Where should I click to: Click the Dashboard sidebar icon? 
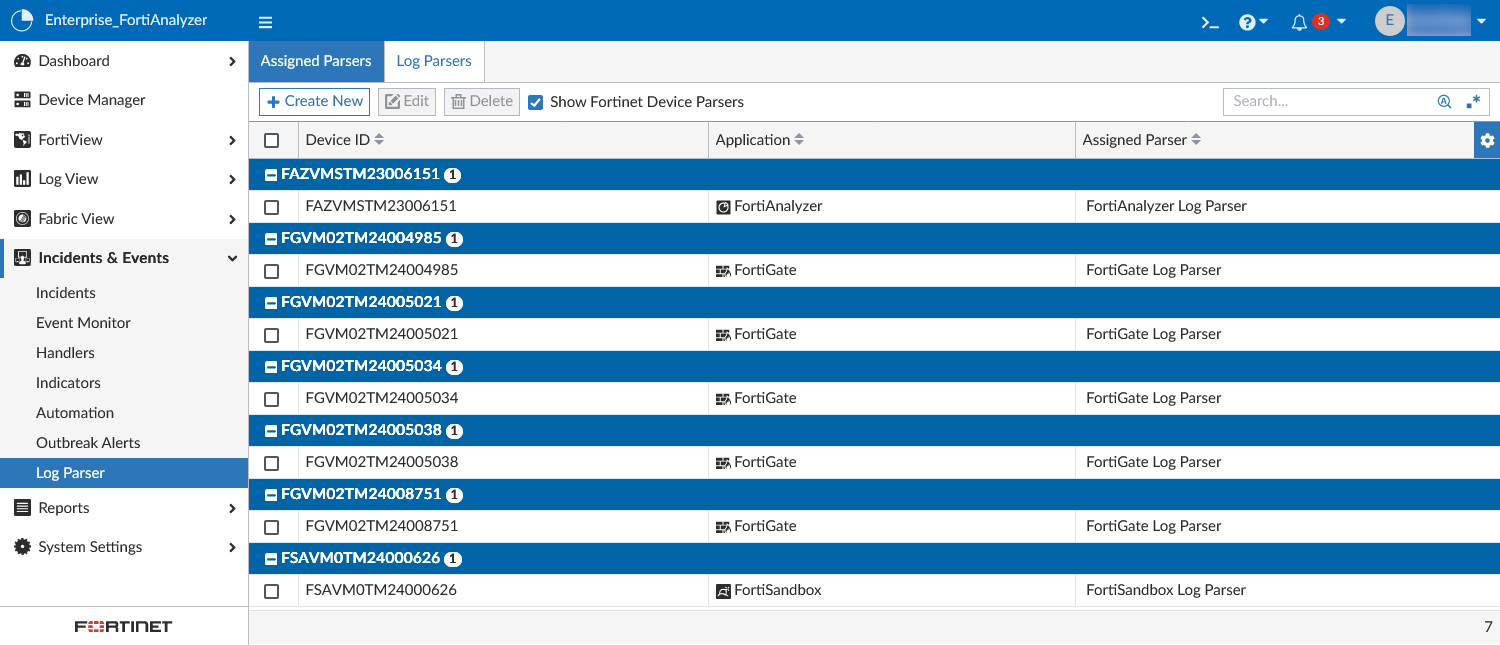click(x=22, y=61)
